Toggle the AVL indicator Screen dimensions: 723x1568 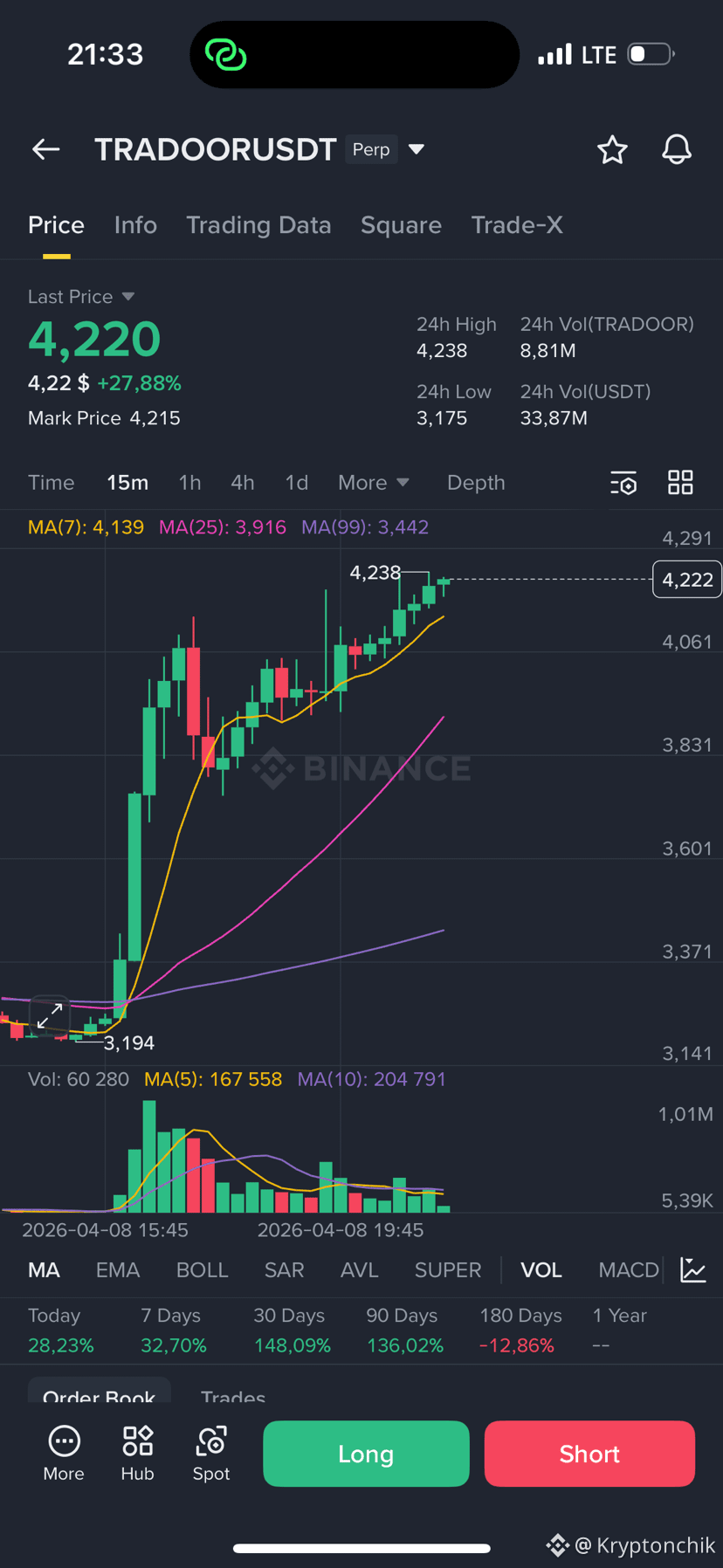tap(359, 1270)
